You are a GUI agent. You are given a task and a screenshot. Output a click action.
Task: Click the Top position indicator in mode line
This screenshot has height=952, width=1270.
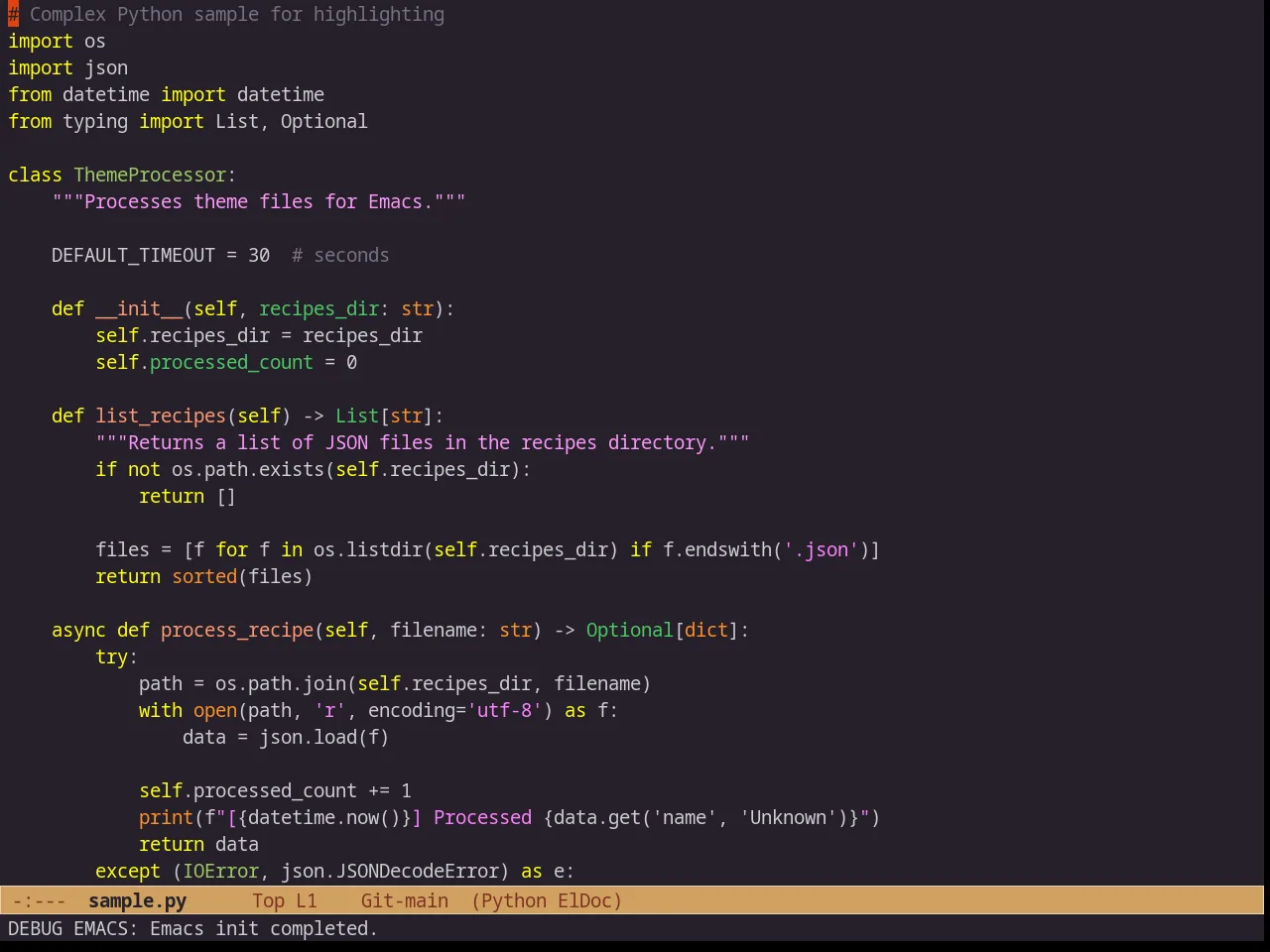coord(268,900)
